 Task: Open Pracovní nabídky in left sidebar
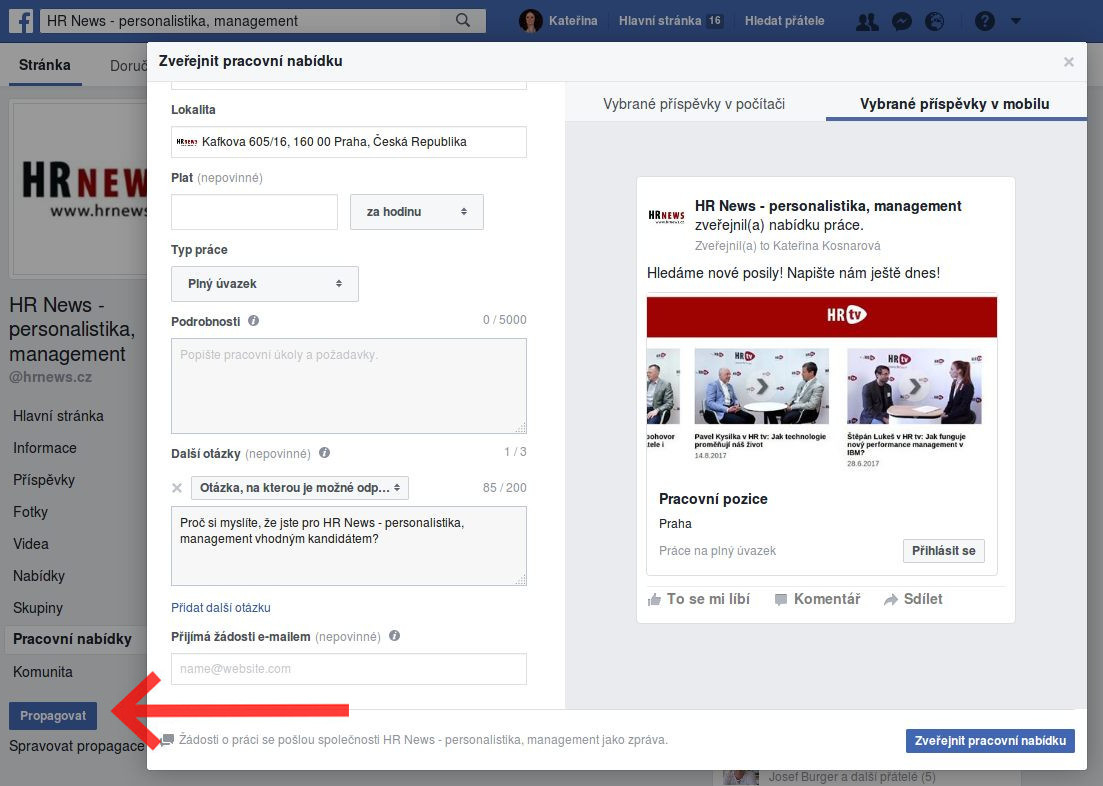click(72, 639)
